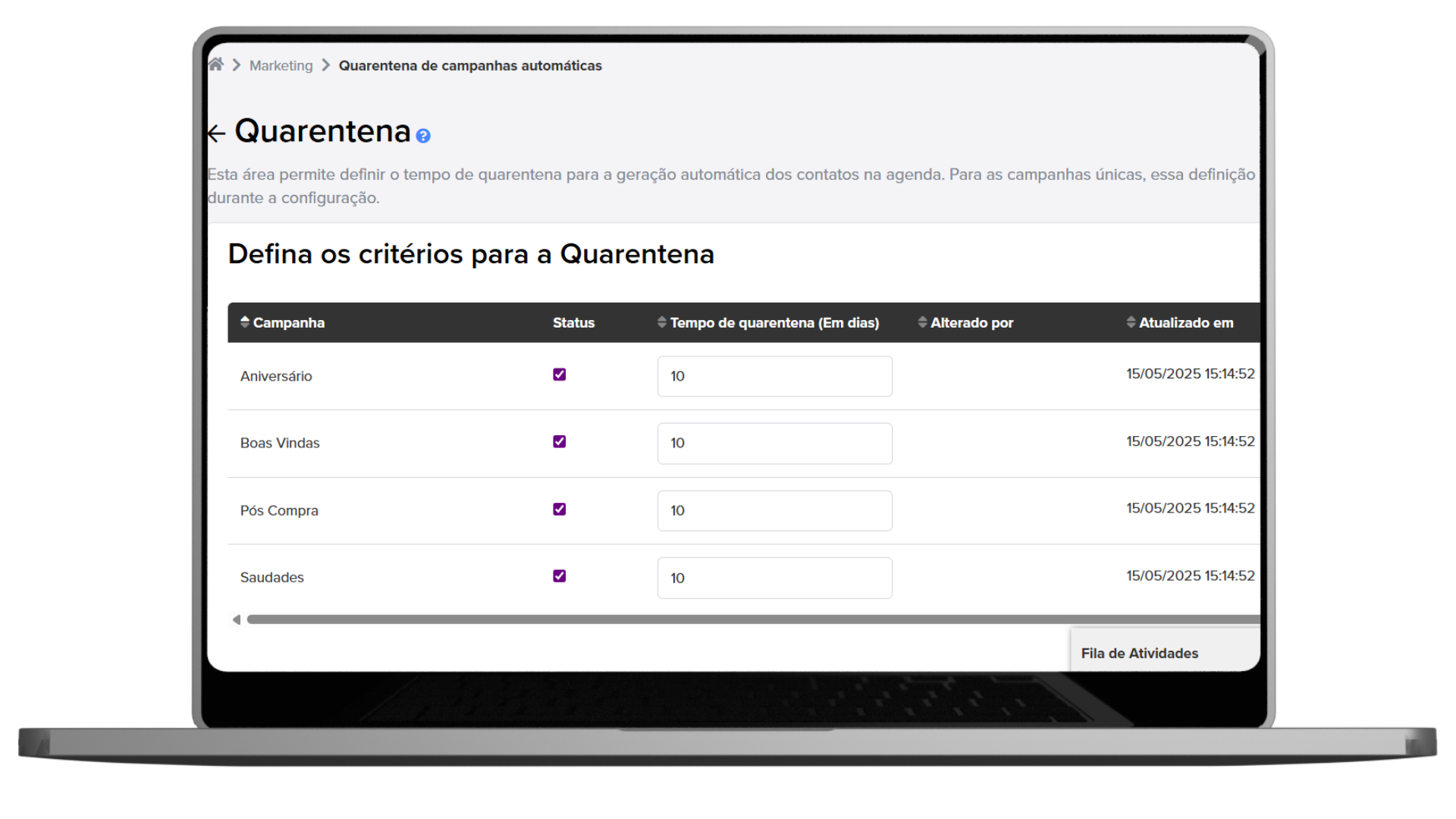The height and width of the screenshot is (819, 1456).
Task: Toggle the Boas Vindas status checkbox
Action: tap(560, 441)
